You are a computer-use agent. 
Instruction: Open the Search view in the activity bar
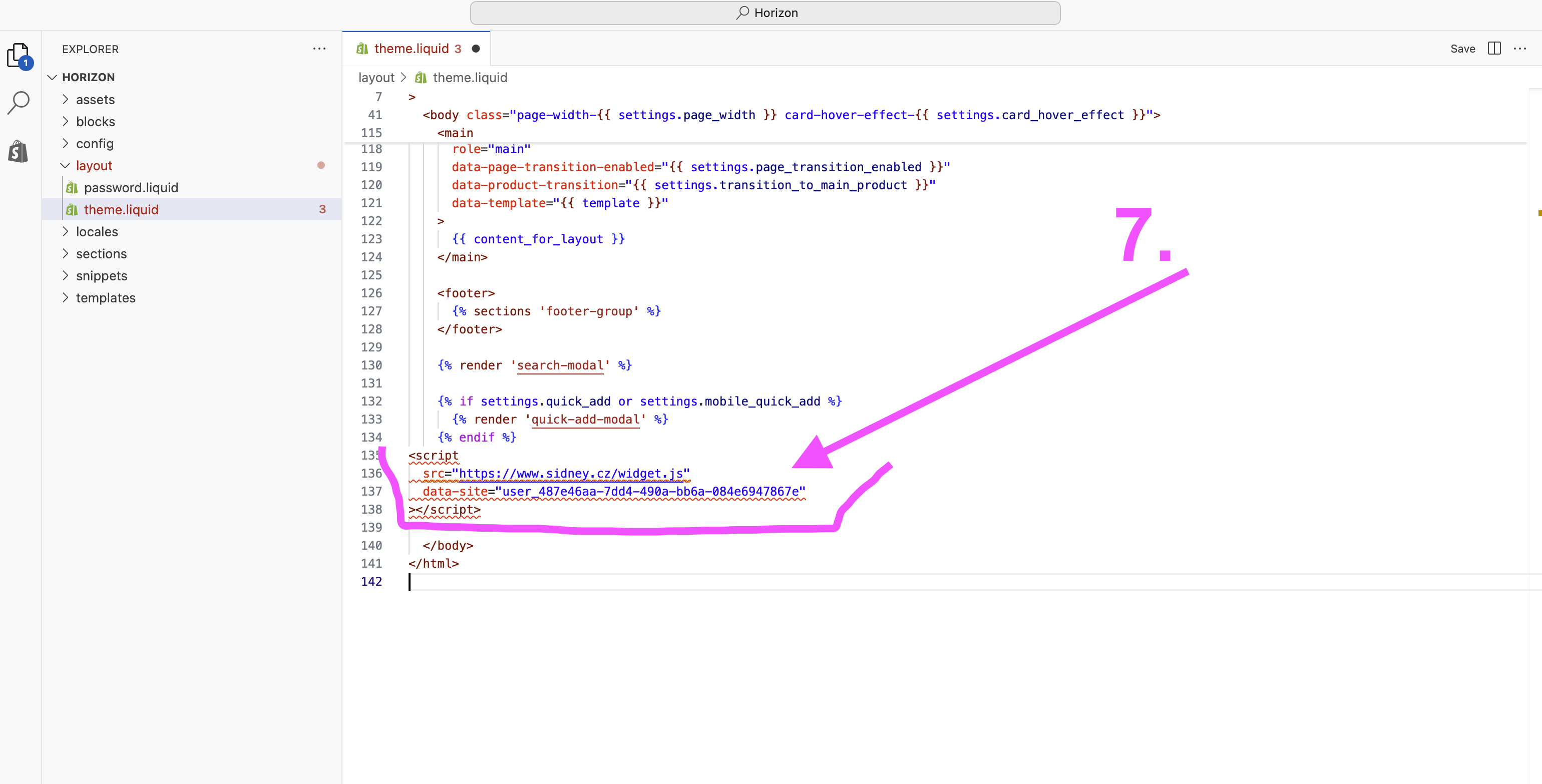point(19,102)
